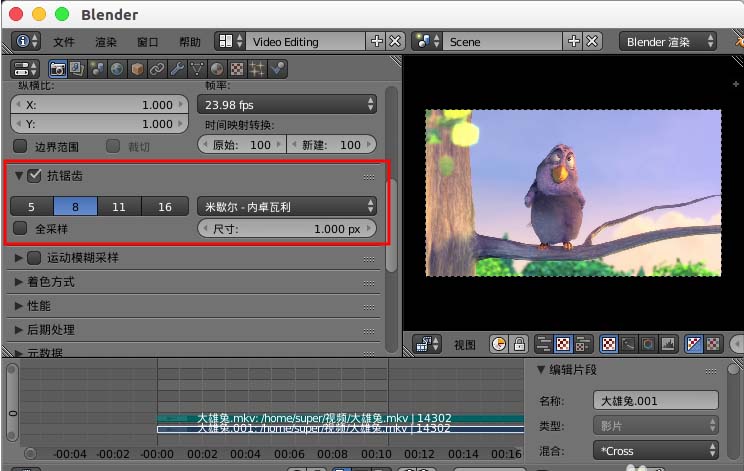744x471 pixels.
Task: Delete the current Scene
Action: (x=592, y=42)
